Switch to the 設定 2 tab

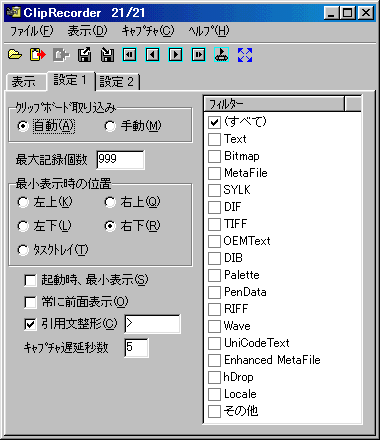[117, 82]
